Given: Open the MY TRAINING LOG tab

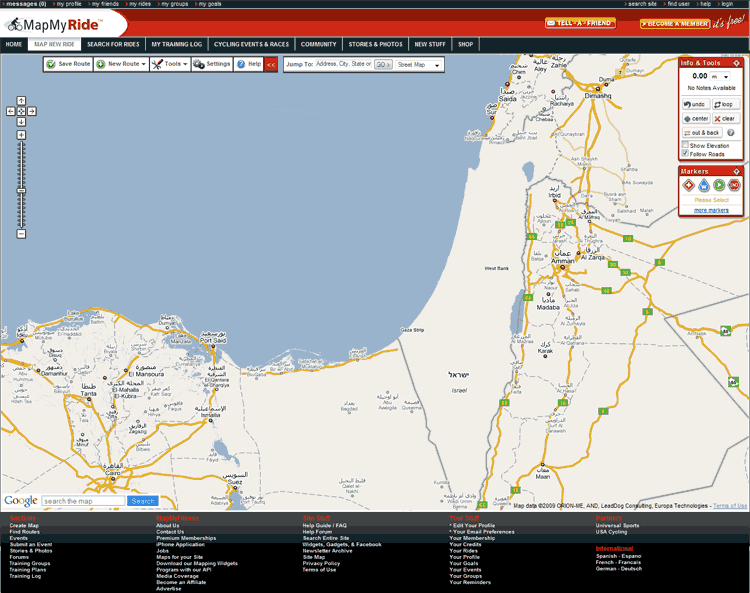Looking at the screenshot, I should pos(177,44).
